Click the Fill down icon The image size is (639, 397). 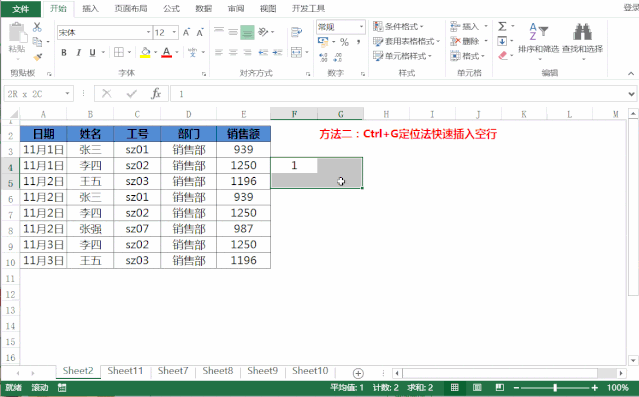coord(502,41)
